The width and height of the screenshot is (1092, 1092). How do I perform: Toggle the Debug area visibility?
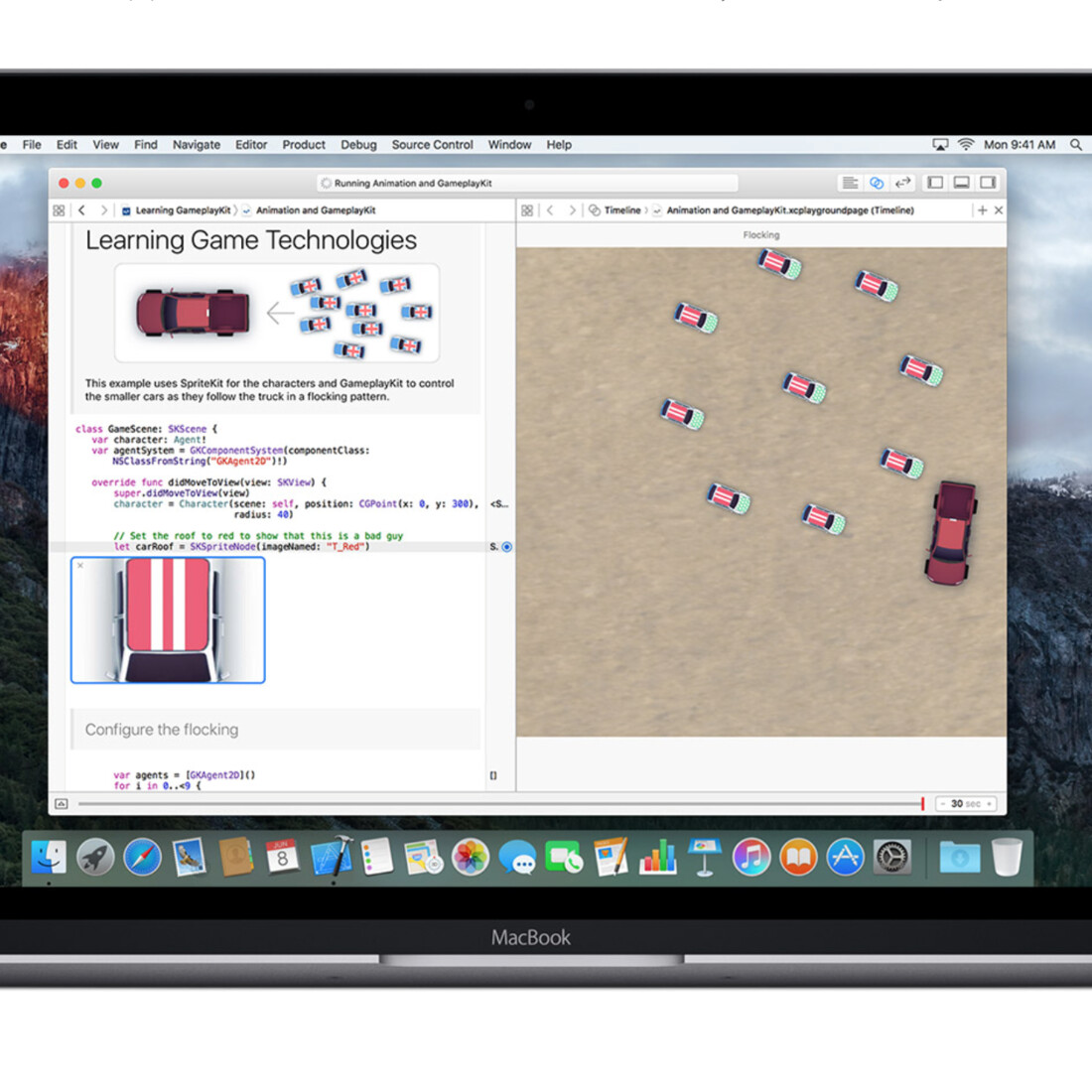pos(961,183)
